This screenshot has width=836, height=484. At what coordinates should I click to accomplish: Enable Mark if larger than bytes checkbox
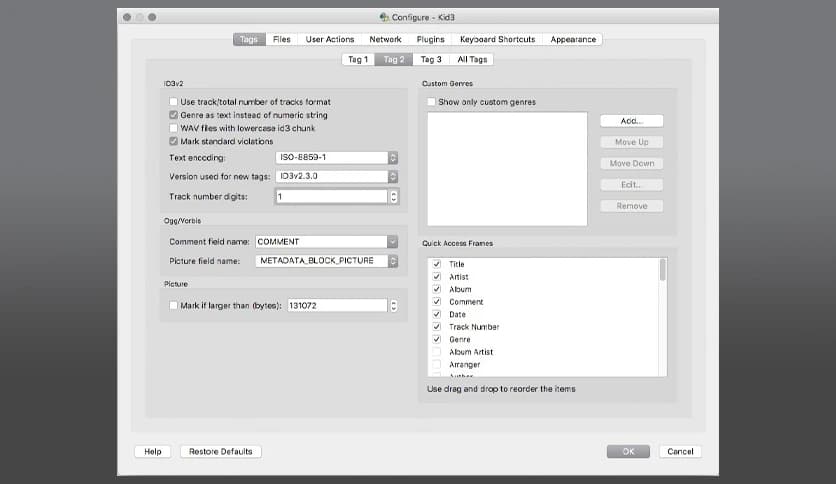pyautogui.click(x=173, y=305)
